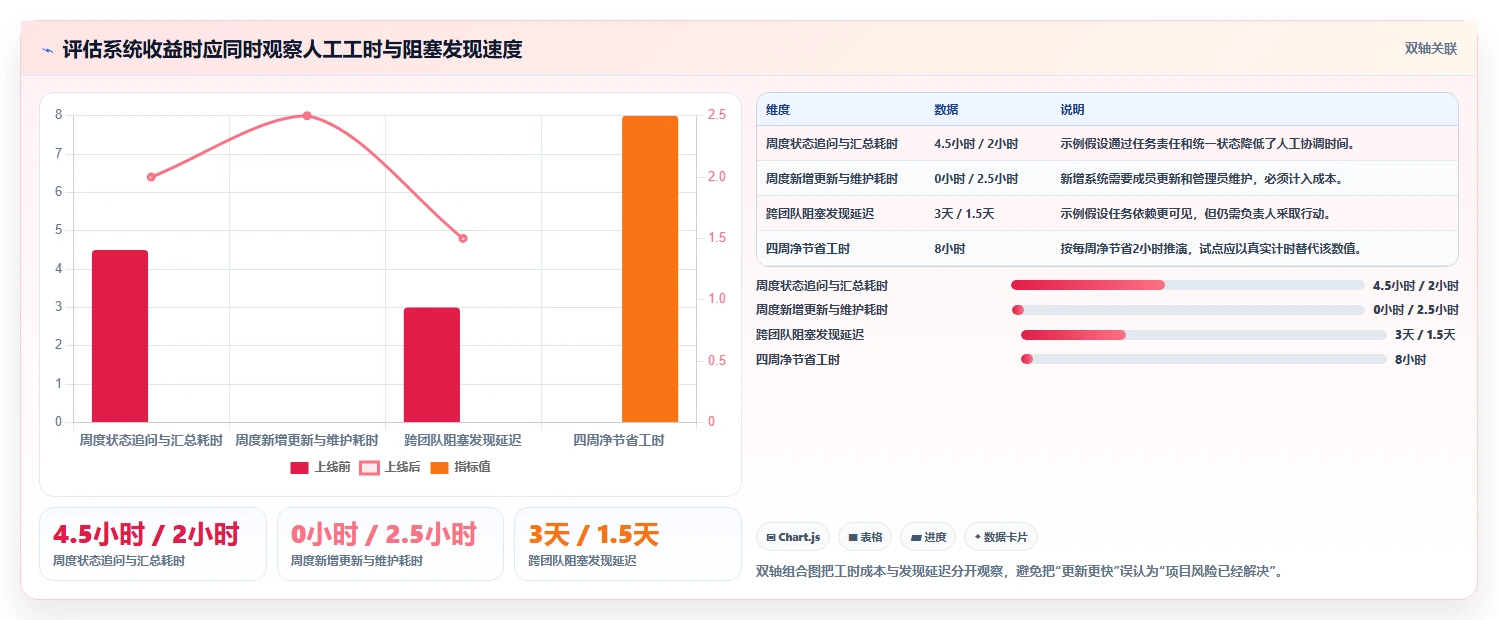Click the 表格 tag chip

(864, 537)
